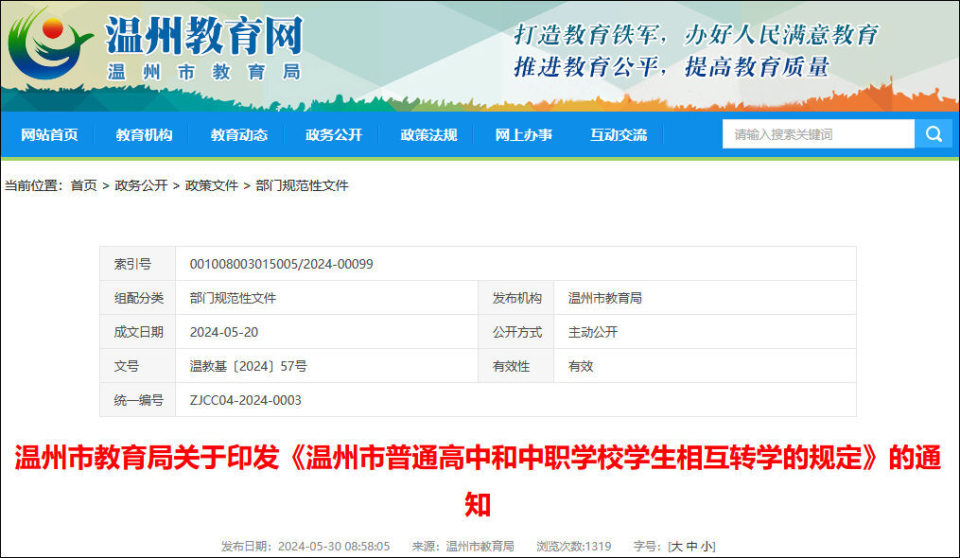This screenshot has height=558, width=960.
Task: Select the 发布机构 value 温州市教育局
Action: pyautogui.click(x=605, y=298)
